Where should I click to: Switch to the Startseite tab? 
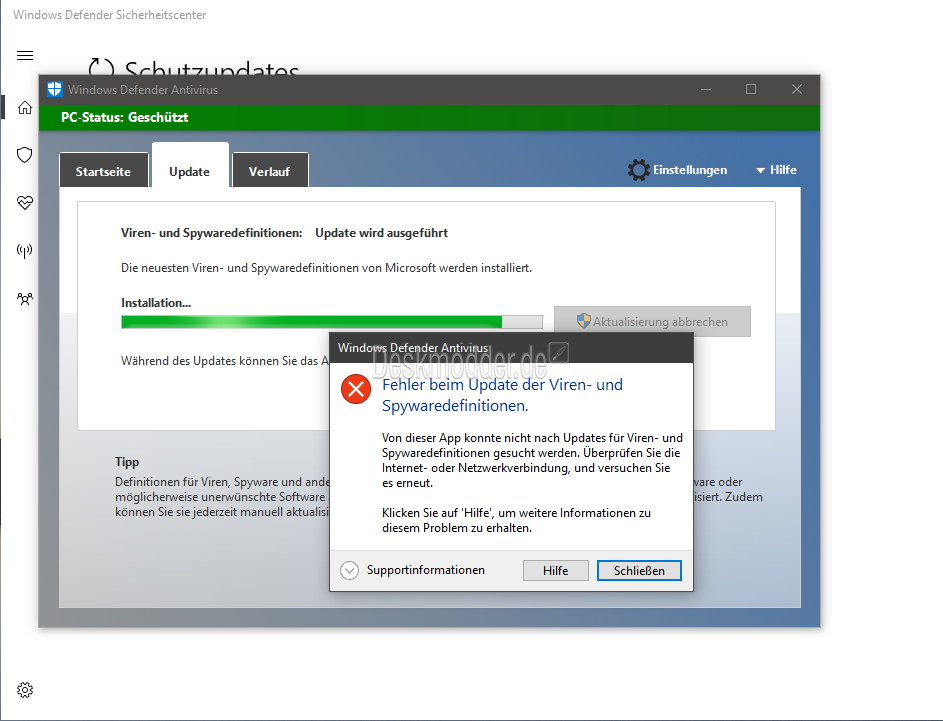[103, 171]
